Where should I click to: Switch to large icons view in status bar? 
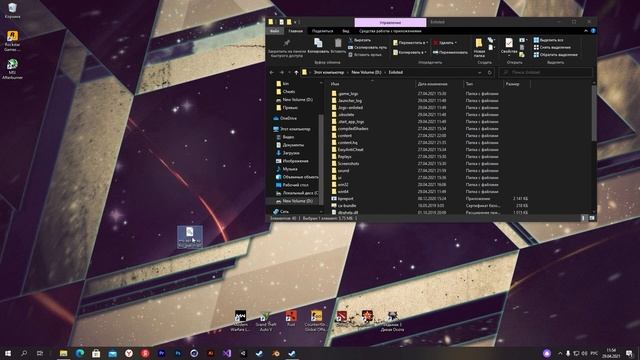[592, 218]
